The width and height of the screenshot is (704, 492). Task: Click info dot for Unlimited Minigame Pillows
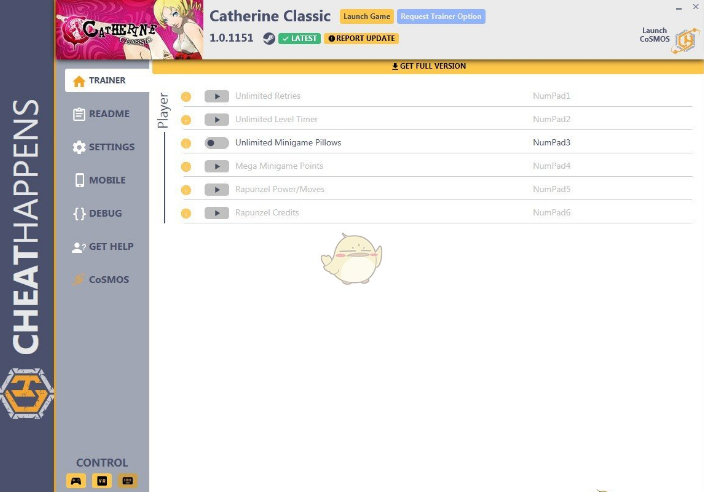[186, 143]
